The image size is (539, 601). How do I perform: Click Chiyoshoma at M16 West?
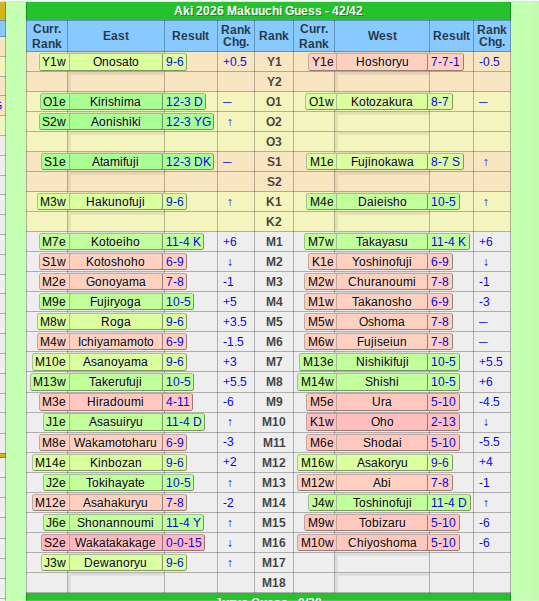pyautogui.click(x=382, y=542)
